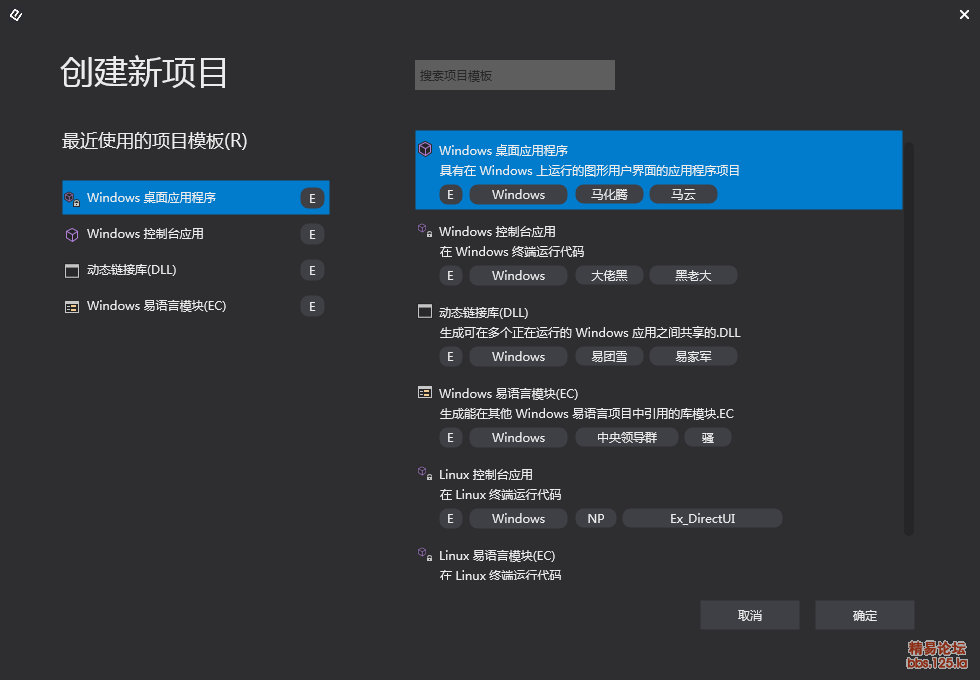Click the E badge on recent Windows 控制台应用
This screenshot has width=980, height=680.
312,234
